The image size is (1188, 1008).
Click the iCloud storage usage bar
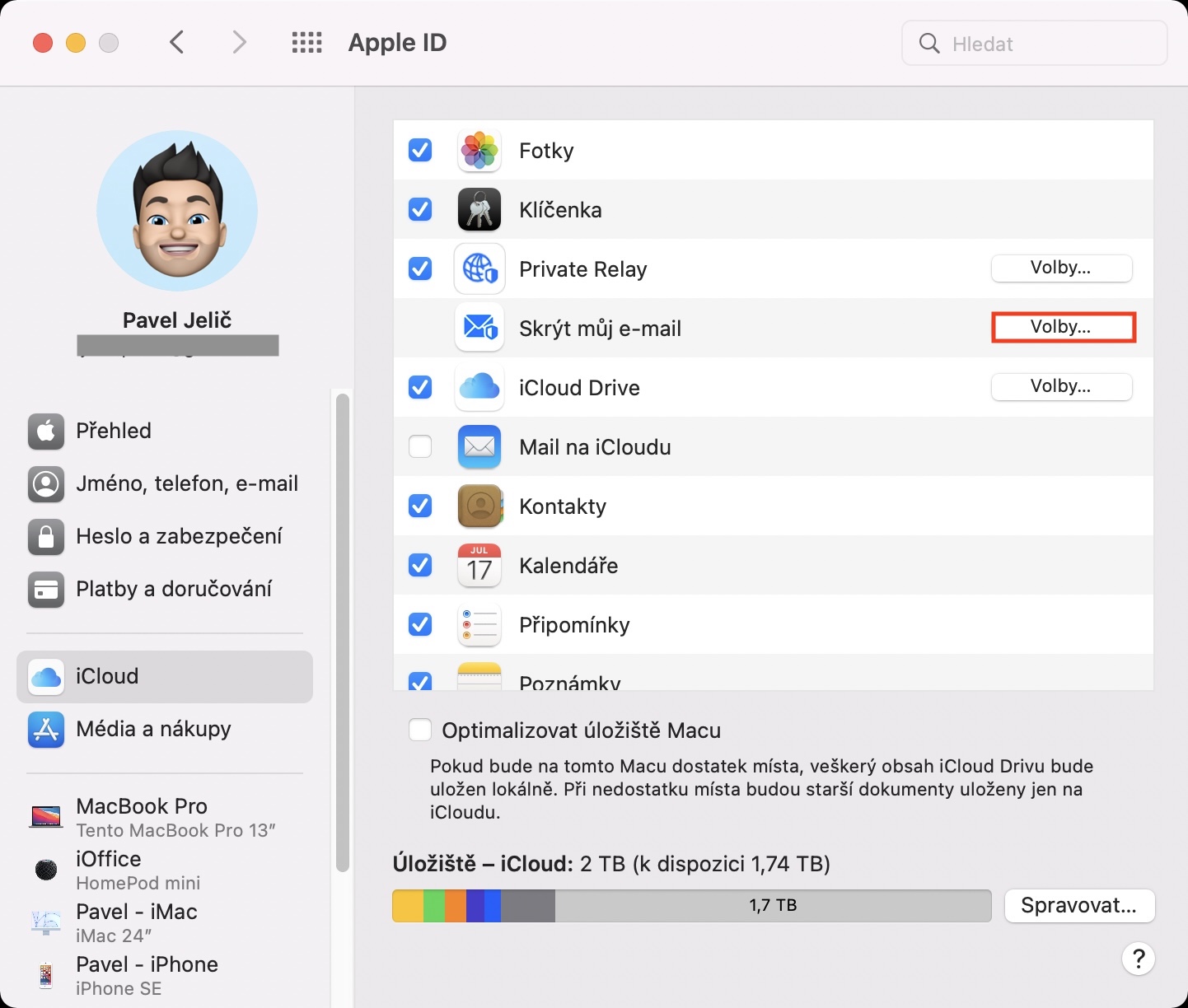pyautogui.click(x=692, y=906)
